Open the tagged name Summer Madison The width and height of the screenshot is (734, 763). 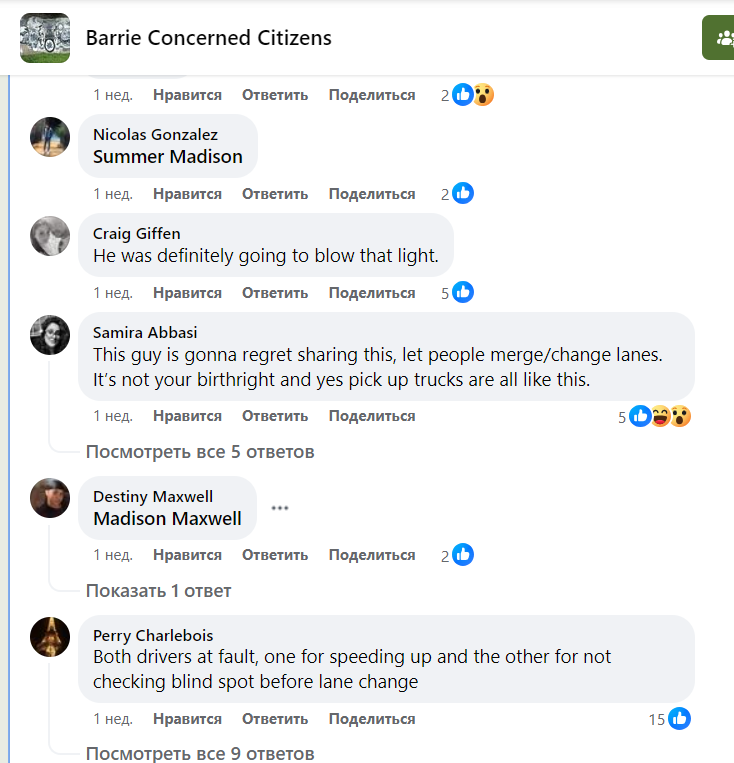coord(168,156)
